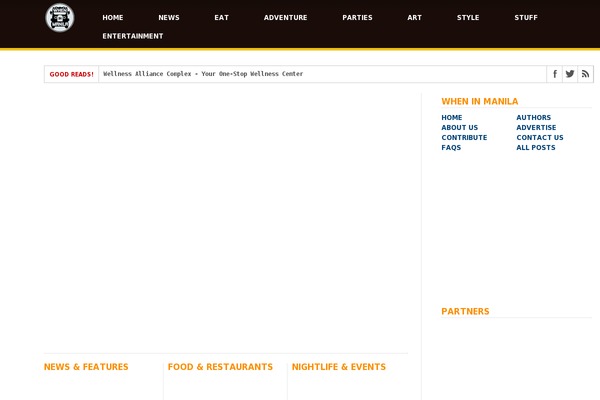Go to HOME in the top navigation
Image resolution: width=600 pixels, height=400 pixels.
113,18
